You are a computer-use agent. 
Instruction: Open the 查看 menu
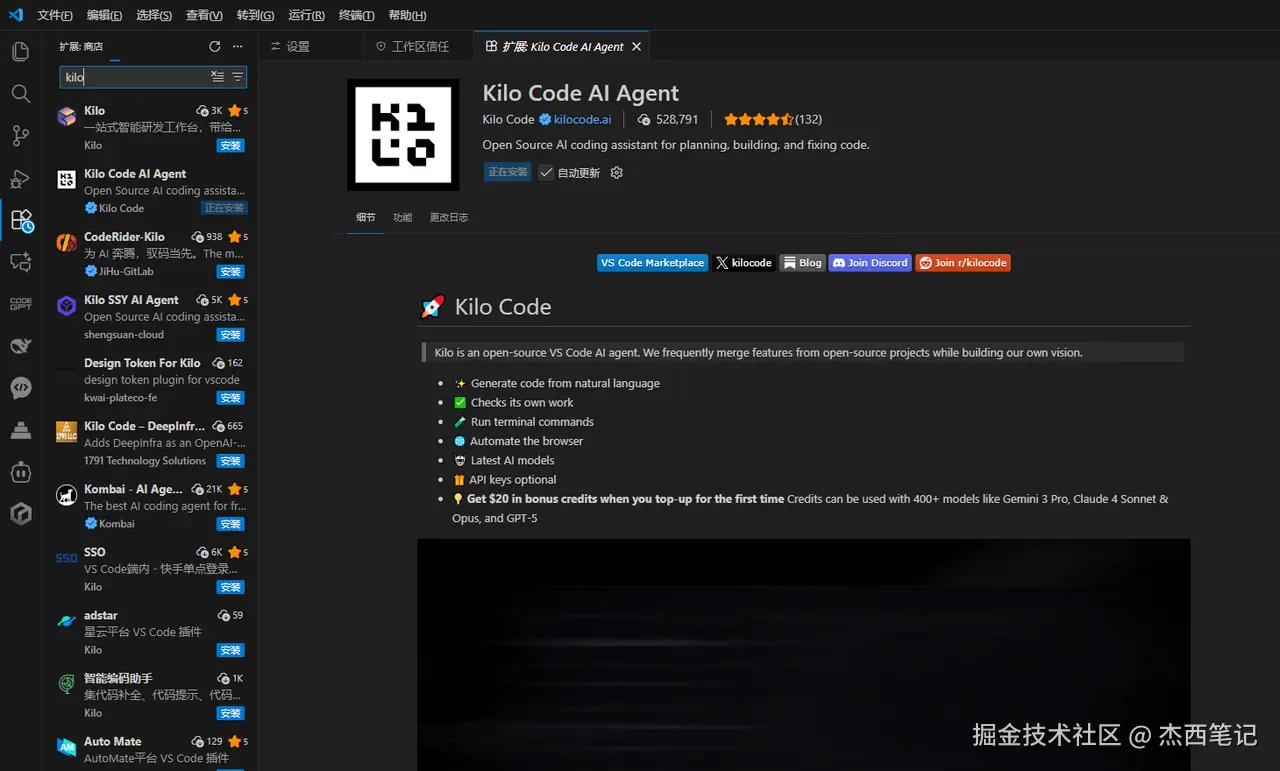204,15
